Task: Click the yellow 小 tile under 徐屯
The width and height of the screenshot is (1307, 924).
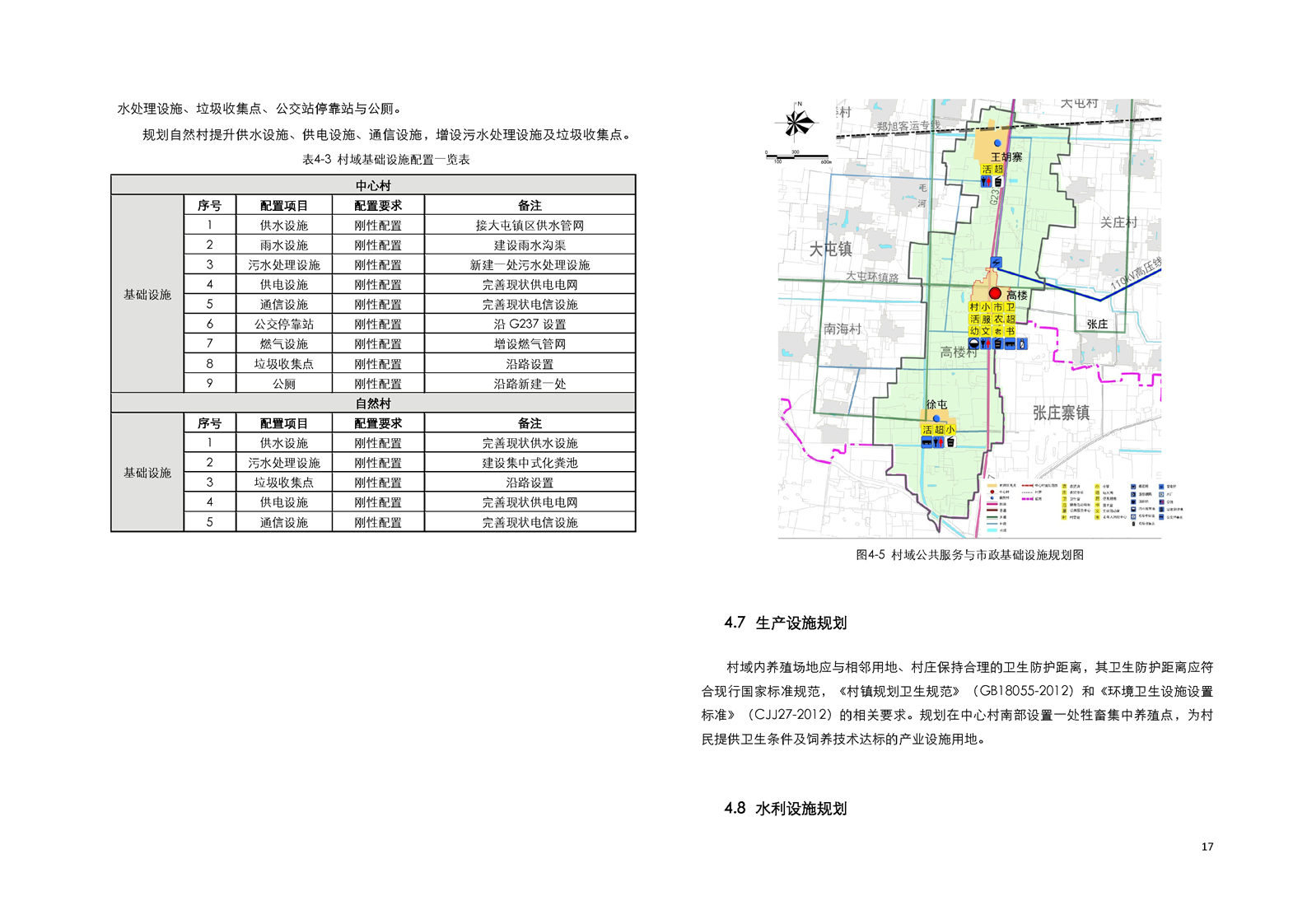Action: (x=950, y=429)
